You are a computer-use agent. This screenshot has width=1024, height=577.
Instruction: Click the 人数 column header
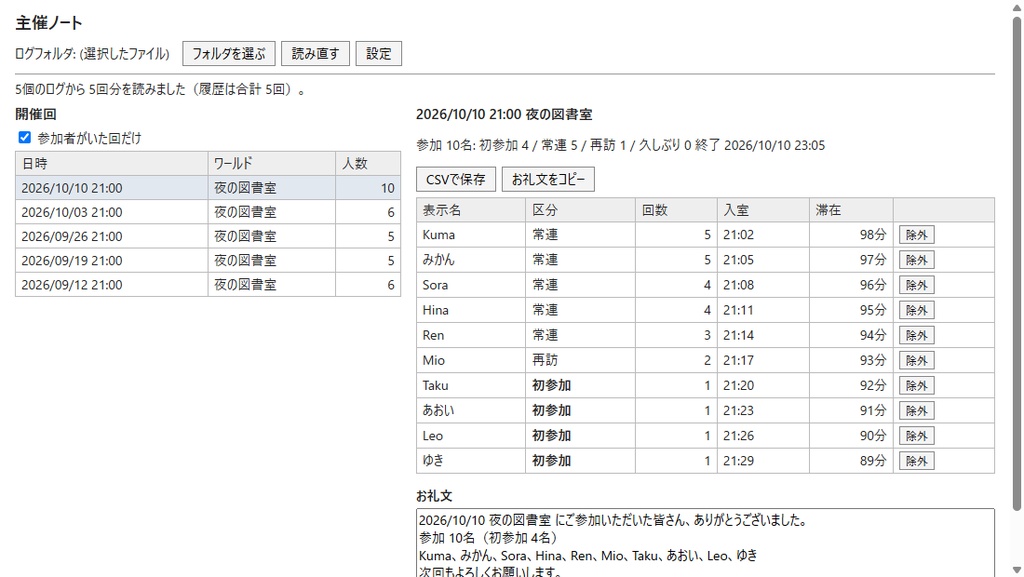[368, 163]
